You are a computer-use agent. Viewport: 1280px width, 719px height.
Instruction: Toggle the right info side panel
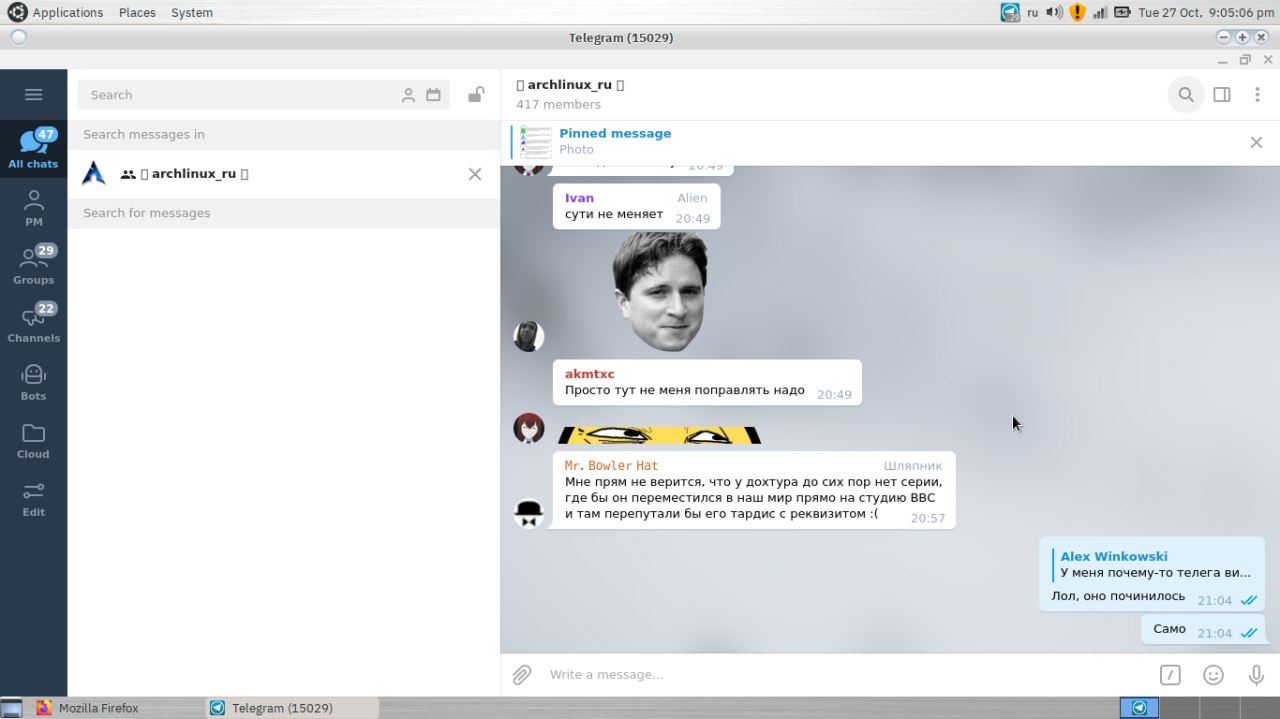click(x=1222, y=95)
